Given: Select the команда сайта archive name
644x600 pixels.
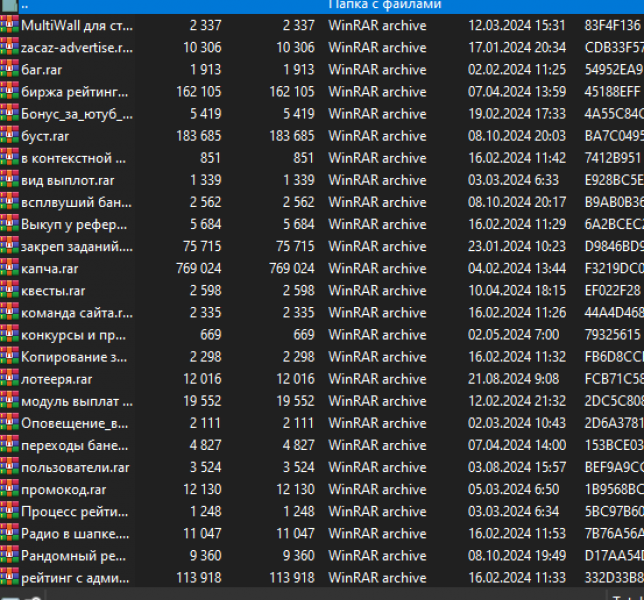Looking at the screenshot, I should pos(76,313).
